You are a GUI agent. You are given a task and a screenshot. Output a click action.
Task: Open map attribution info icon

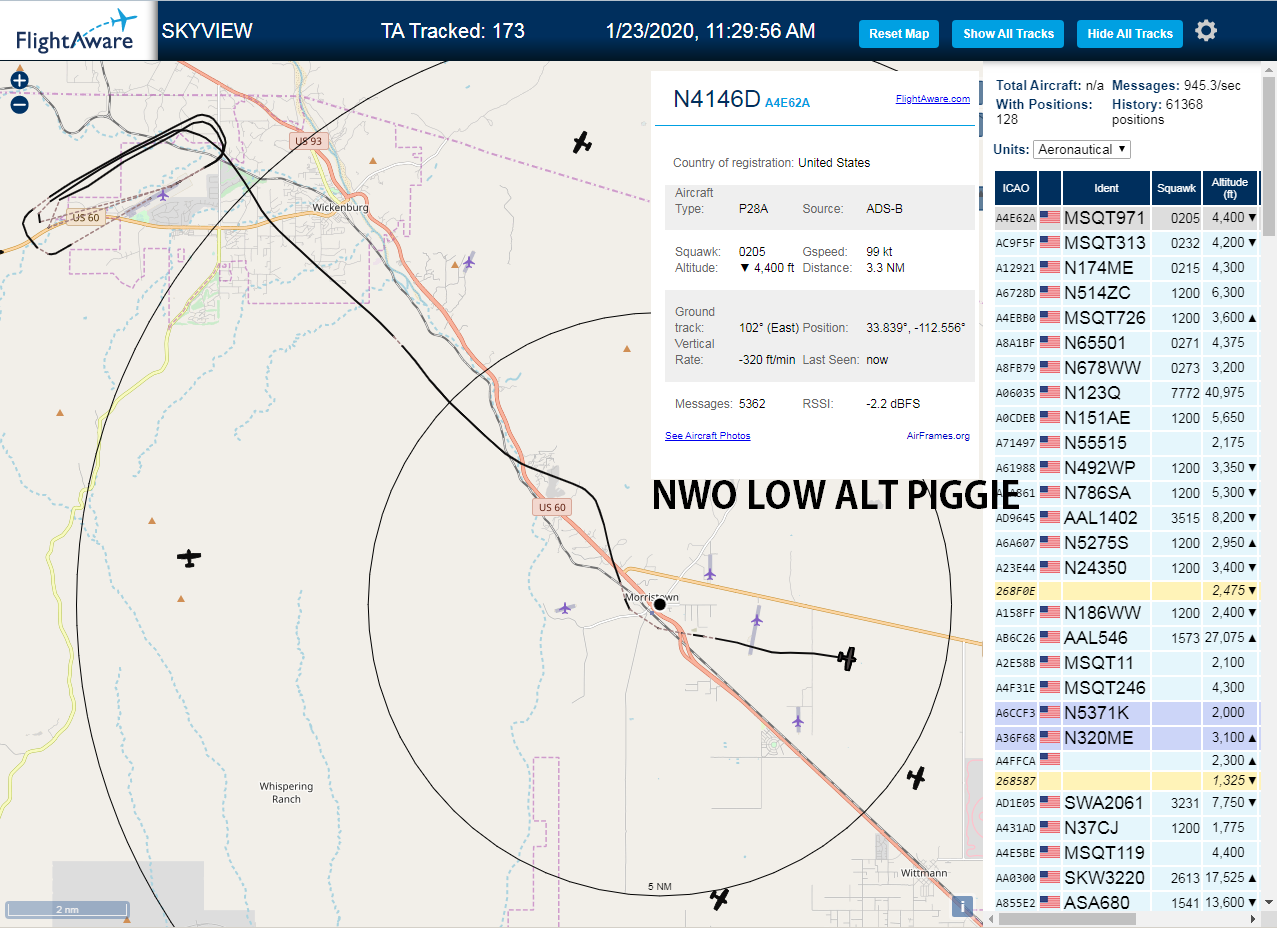coord(962,906)
